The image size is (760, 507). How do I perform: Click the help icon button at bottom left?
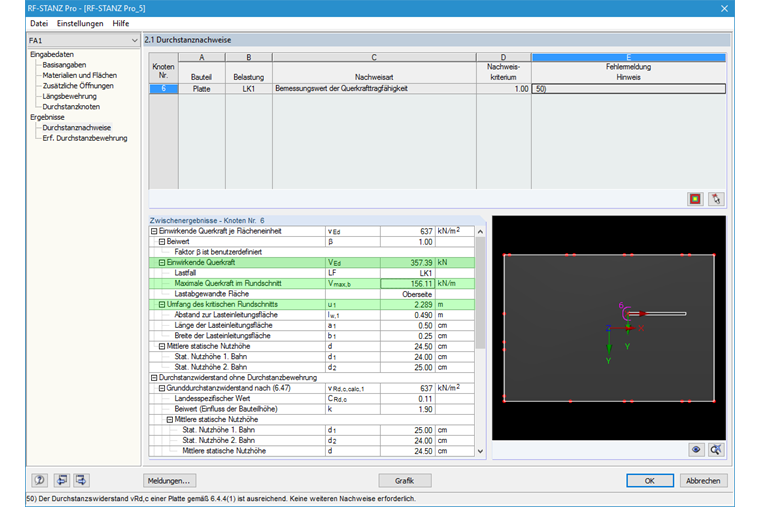coord(39,480)
